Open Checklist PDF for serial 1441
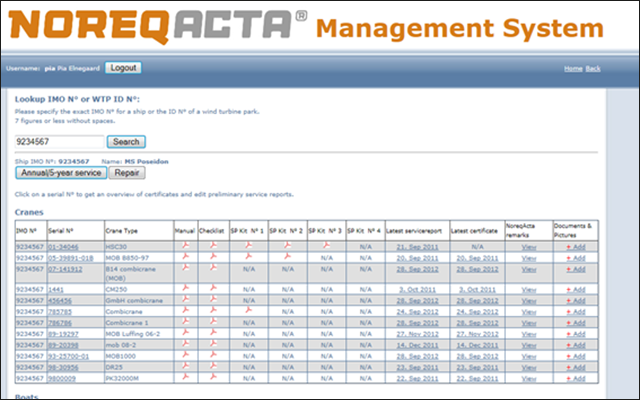The height and width of the screenshot is (400, 640). 213,287
